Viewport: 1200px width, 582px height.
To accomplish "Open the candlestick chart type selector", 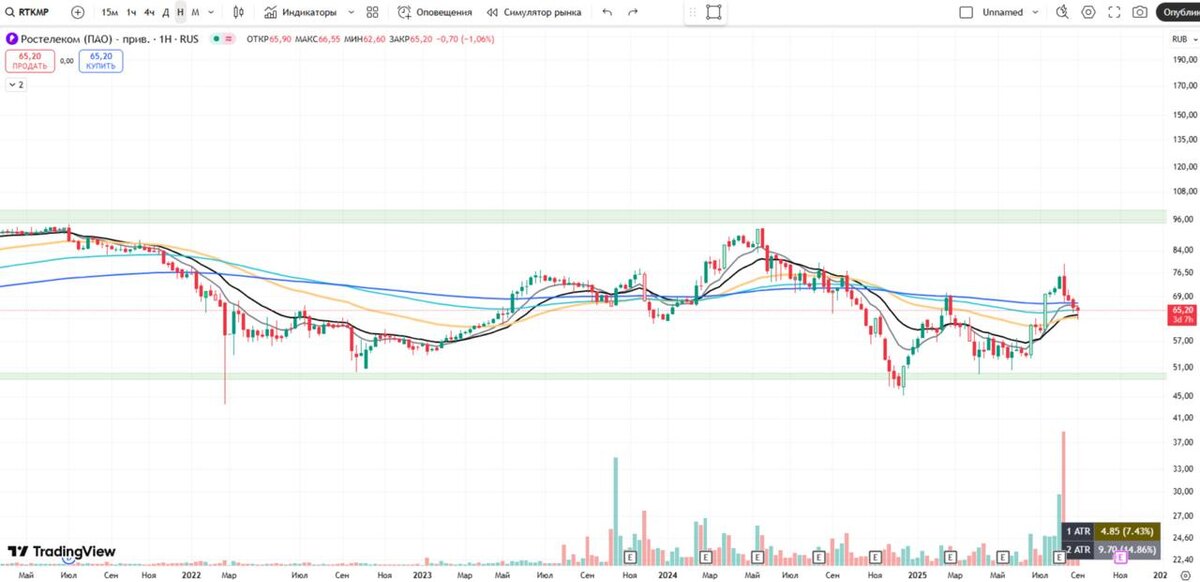I will [x=238, y=12].
